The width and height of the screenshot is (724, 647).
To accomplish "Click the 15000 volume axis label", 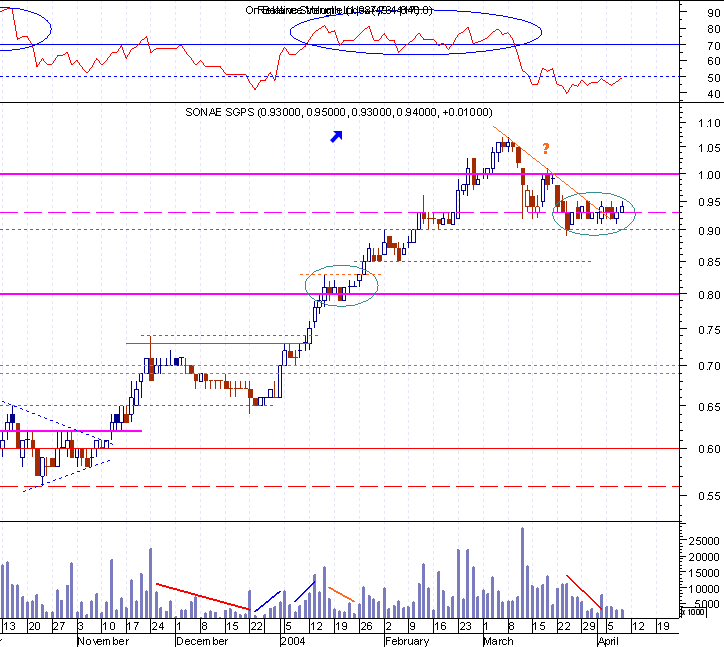I will tap(704, 573).
